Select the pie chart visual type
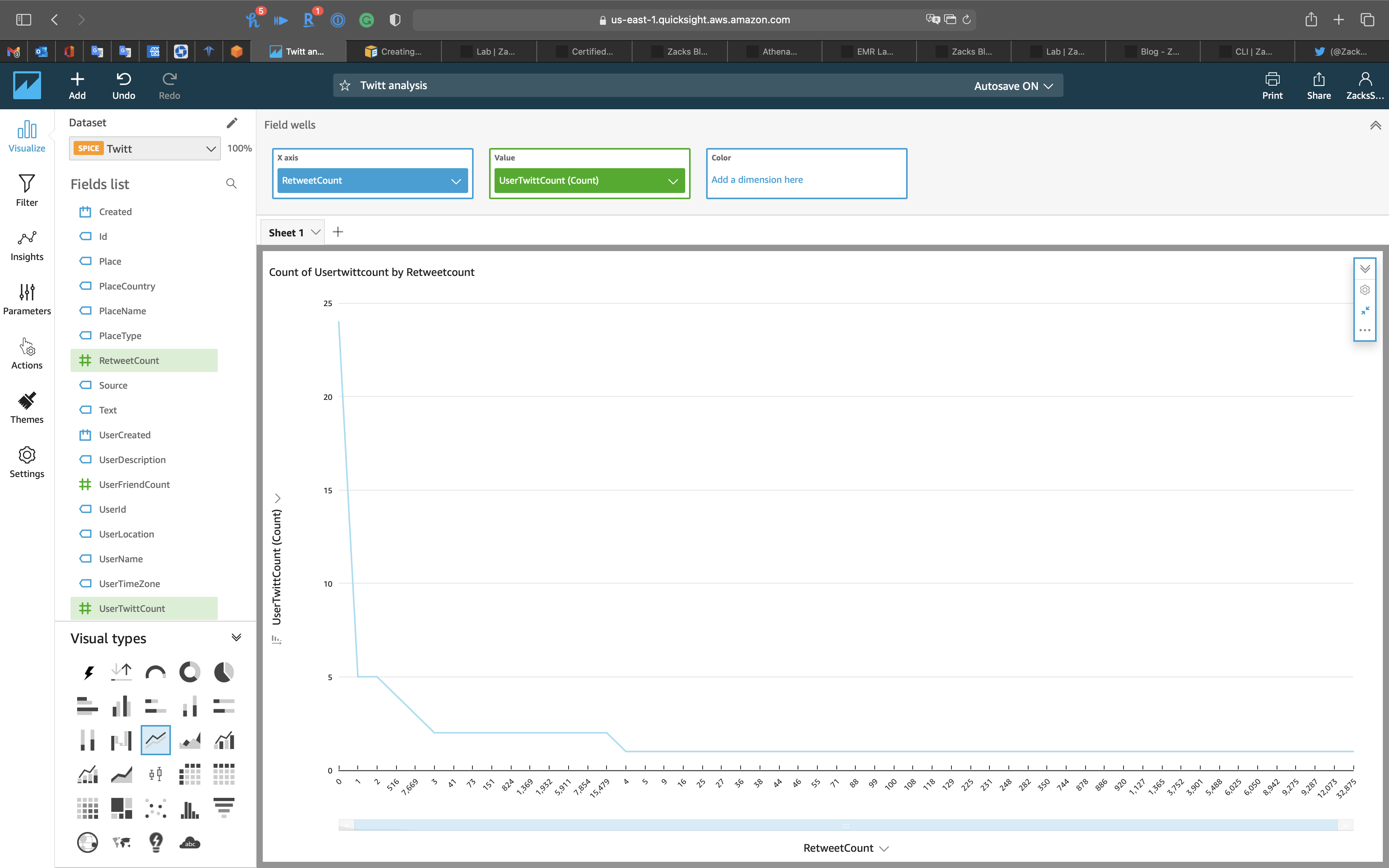 click(224, 672)
